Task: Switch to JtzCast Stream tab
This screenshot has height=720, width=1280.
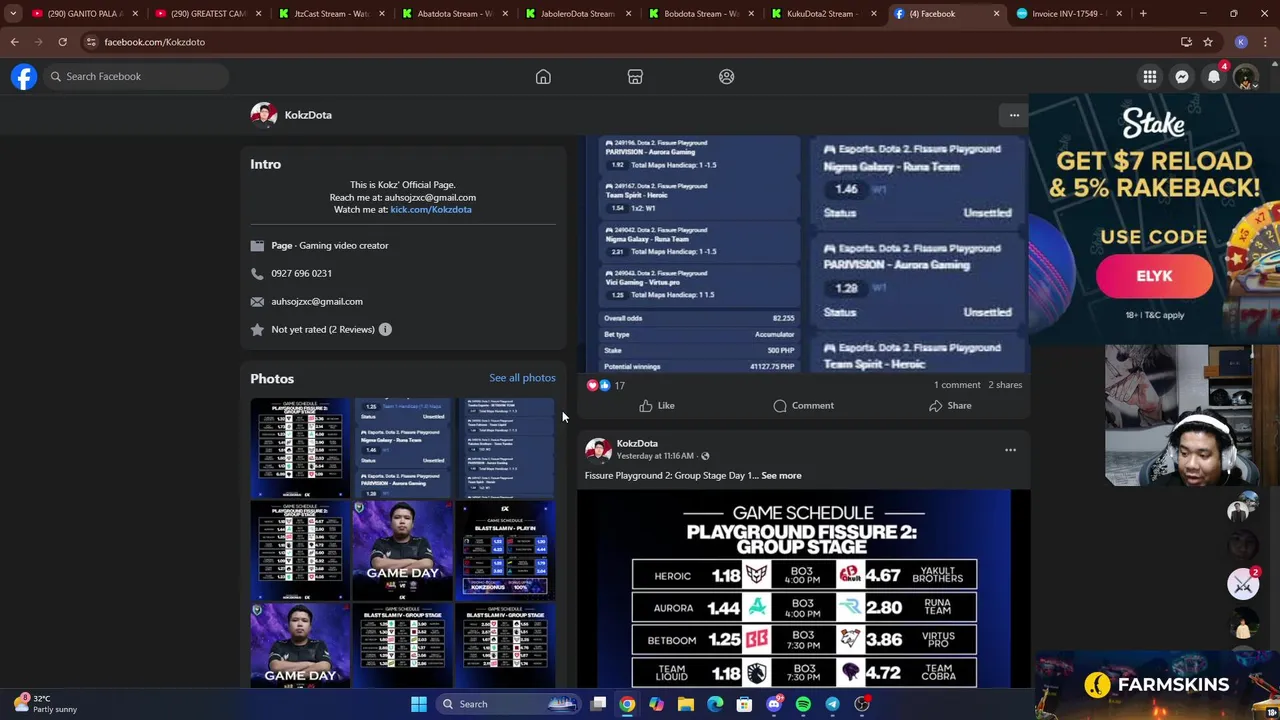Action: click(330, 14)
